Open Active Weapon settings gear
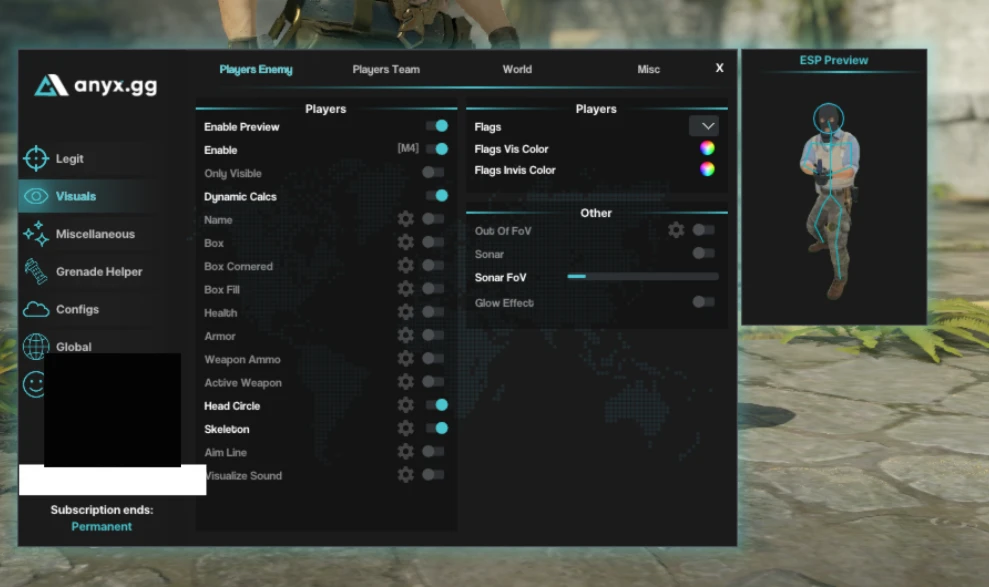This screenshot has height=587, width=989. 406,382
